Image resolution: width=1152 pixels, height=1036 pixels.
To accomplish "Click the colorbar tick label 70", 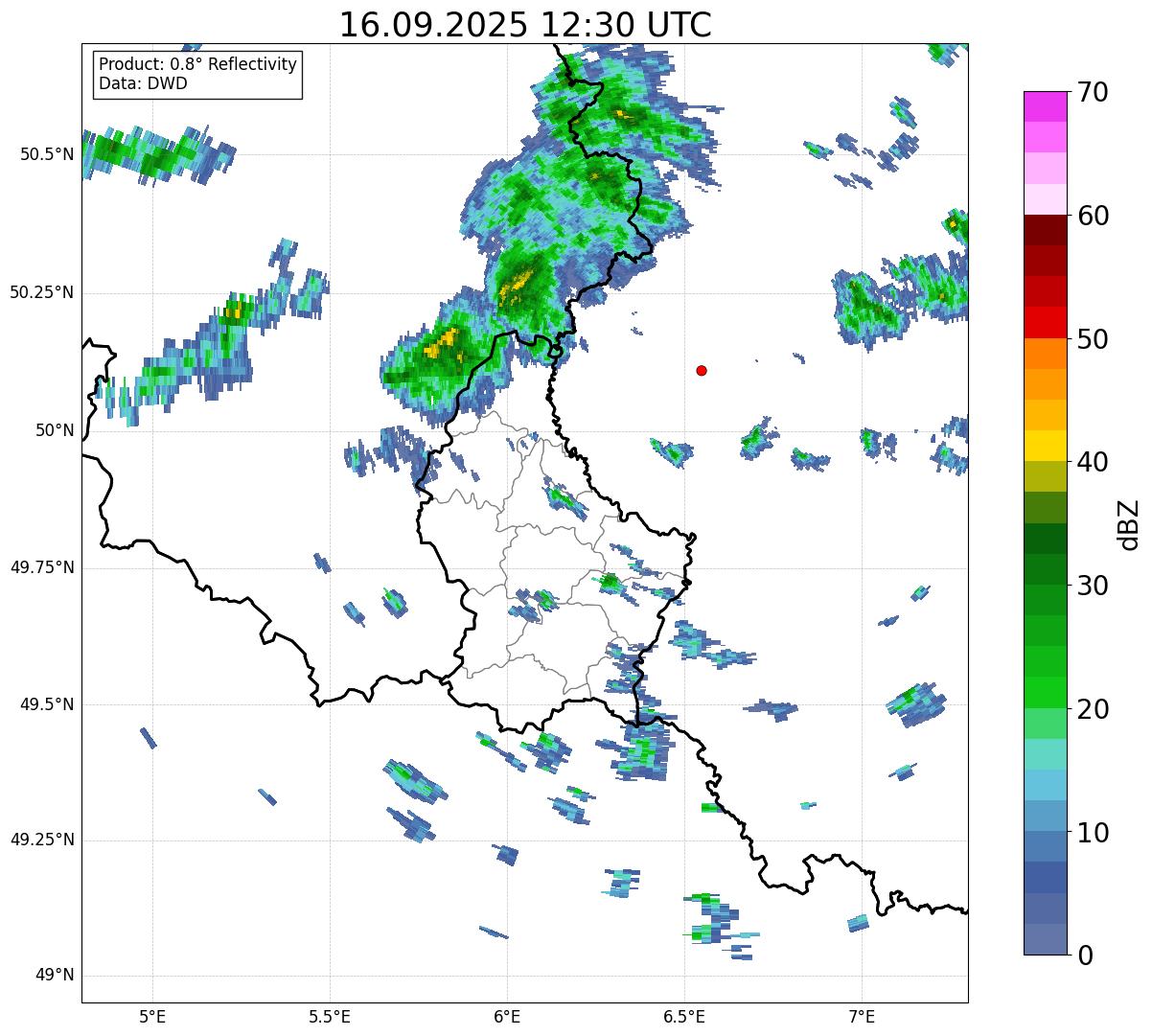I will click(1093, 92).
